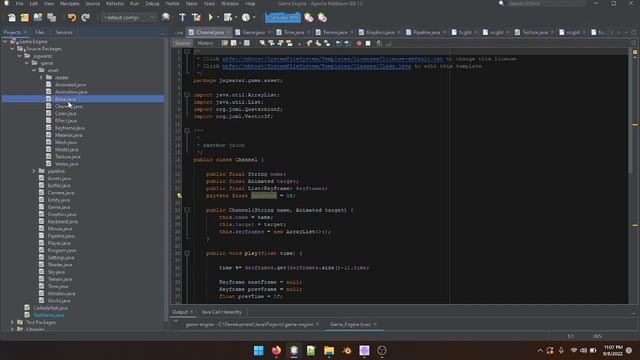Click the New File toolbar icon
This screenshot has height=360, width=640.
coord(12,18)
